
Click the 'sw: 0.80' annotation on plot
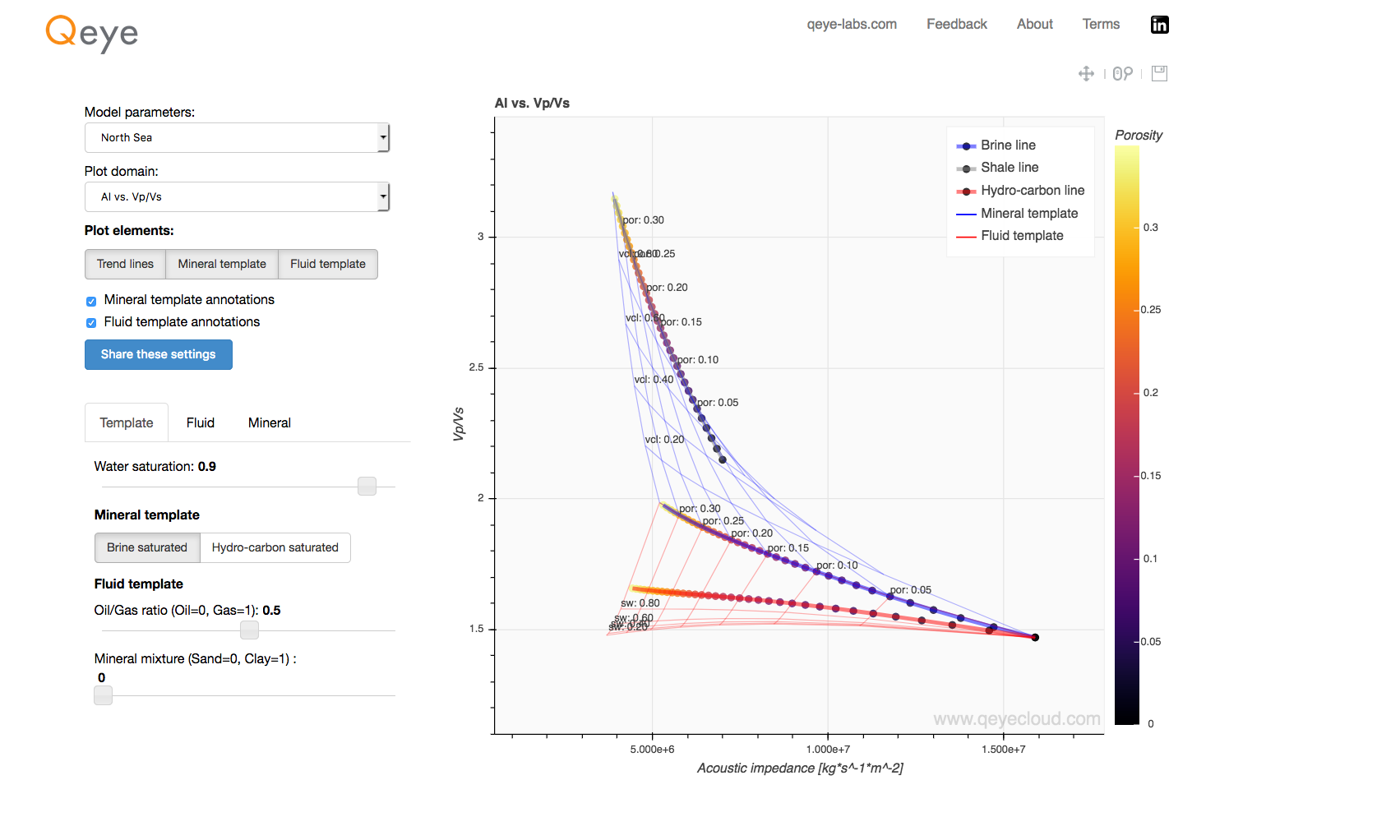click(x=640, y=603)
